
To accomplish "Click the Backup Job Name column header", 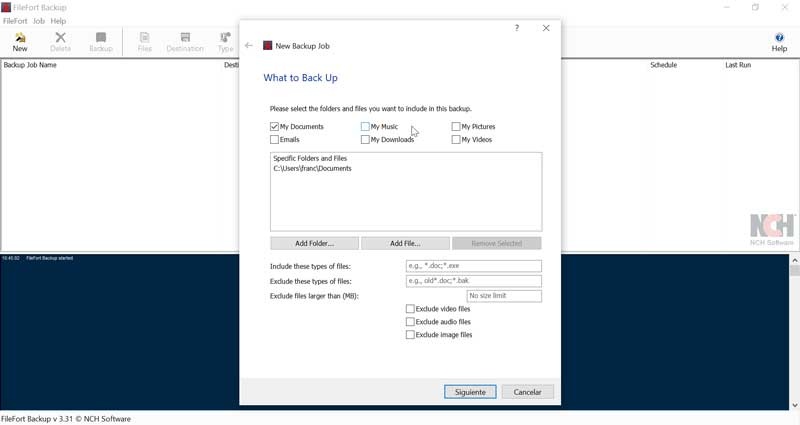I will coord(30,65).
